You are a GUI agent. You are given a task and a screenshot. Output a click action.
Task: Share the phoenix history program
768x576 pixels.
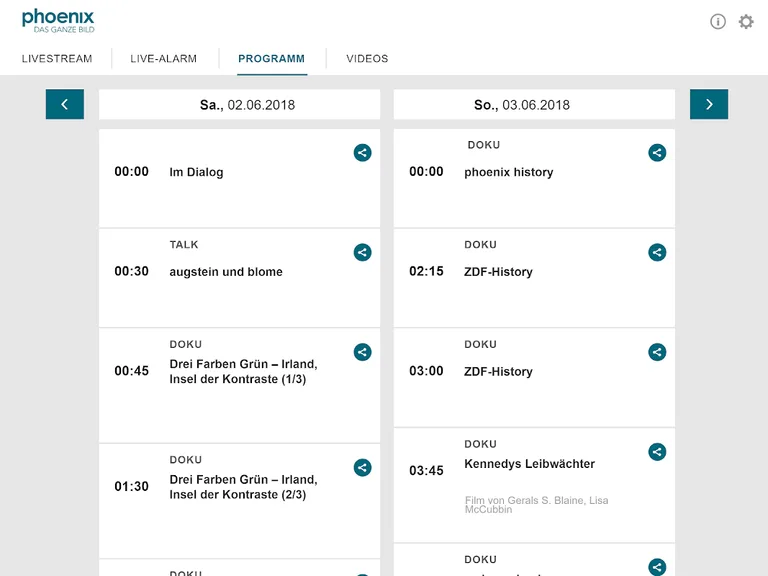click(x=657, y=153)
